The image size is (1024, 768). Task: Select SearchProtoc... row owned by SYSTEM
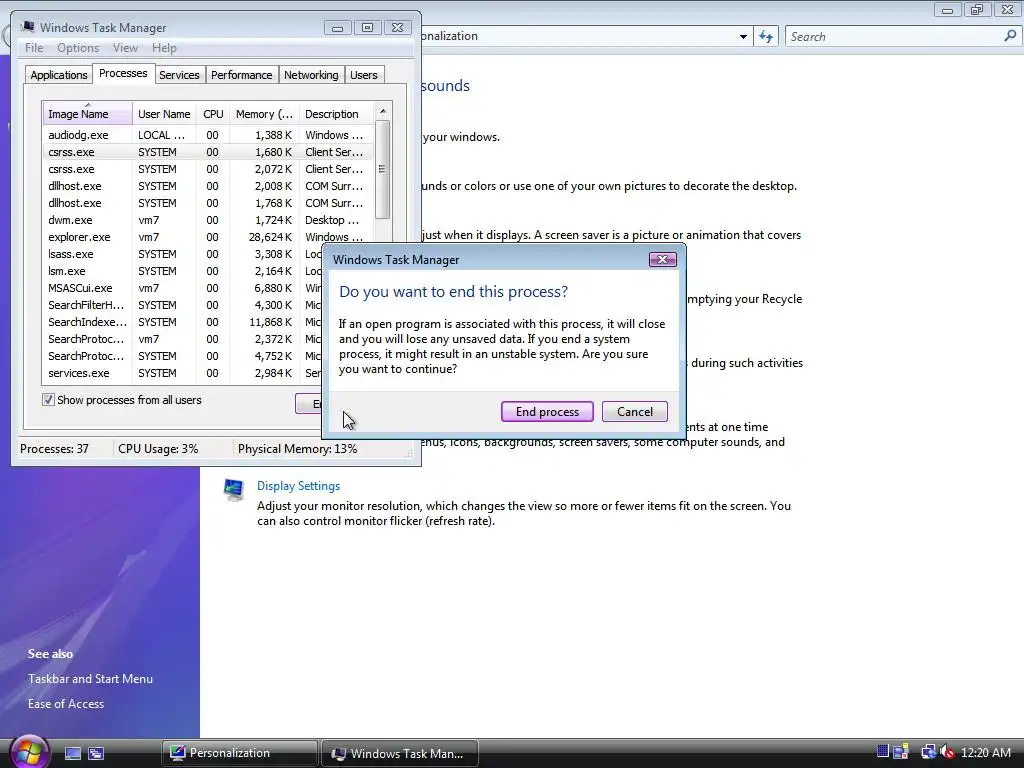[x=182, y=355]
